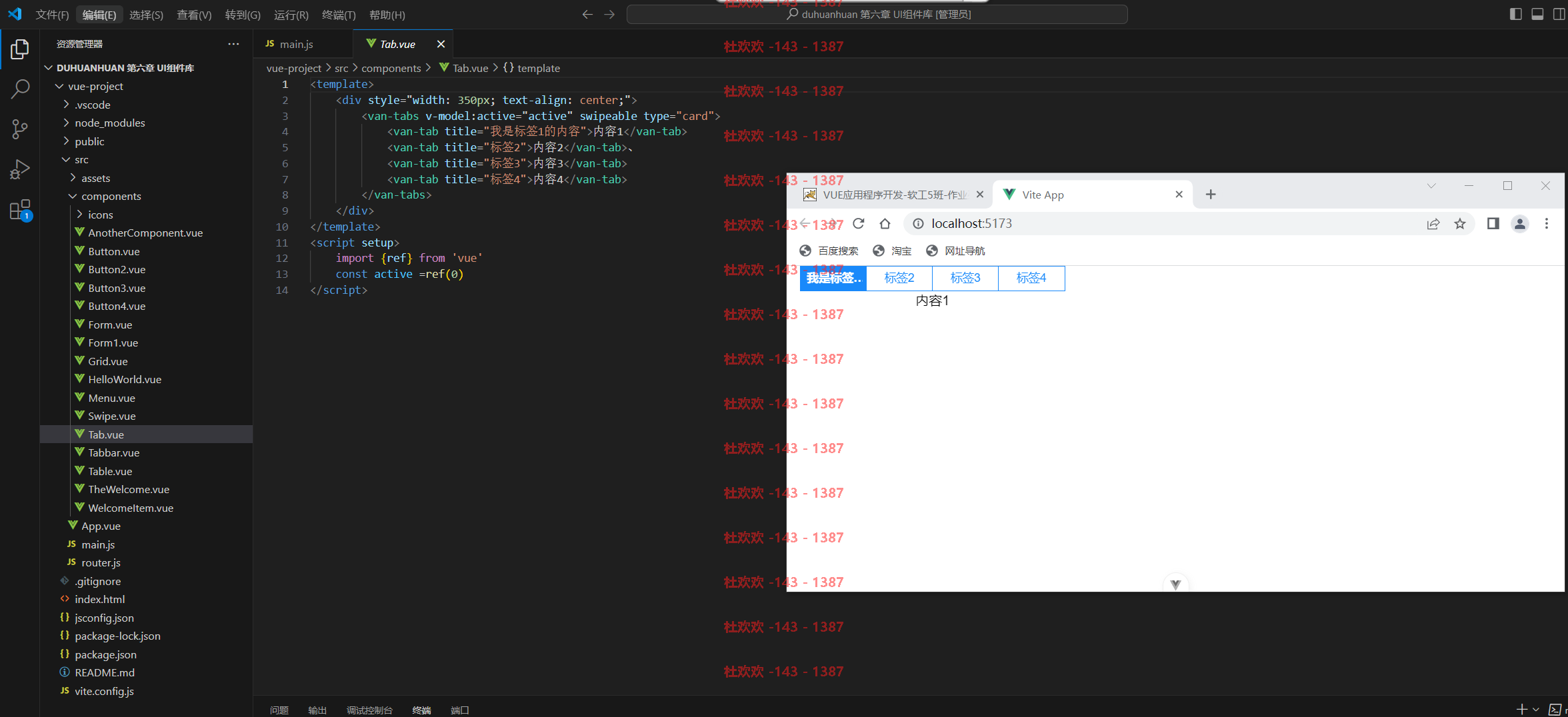Viewport: 1568px width, 717px height.
Task: Open a new browser tab
Action: 1211,194
